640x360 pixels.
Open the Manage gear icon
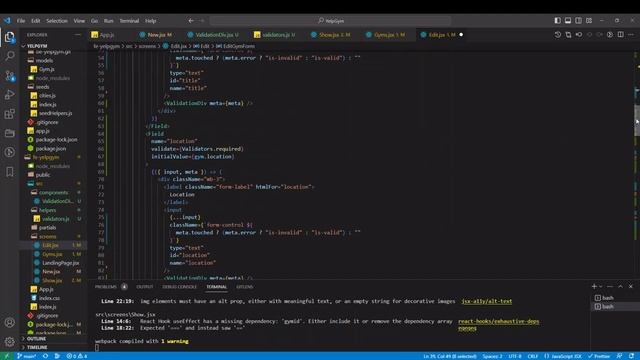click(x=9, y=341)
